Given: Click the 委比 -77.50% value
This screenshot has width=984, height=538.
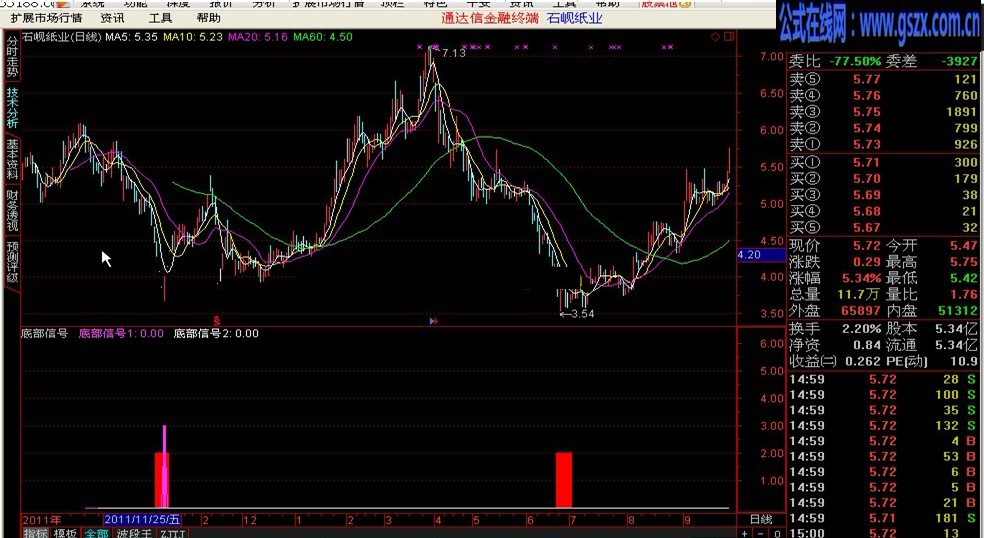Looking at the screenshot, I should 855,62.
